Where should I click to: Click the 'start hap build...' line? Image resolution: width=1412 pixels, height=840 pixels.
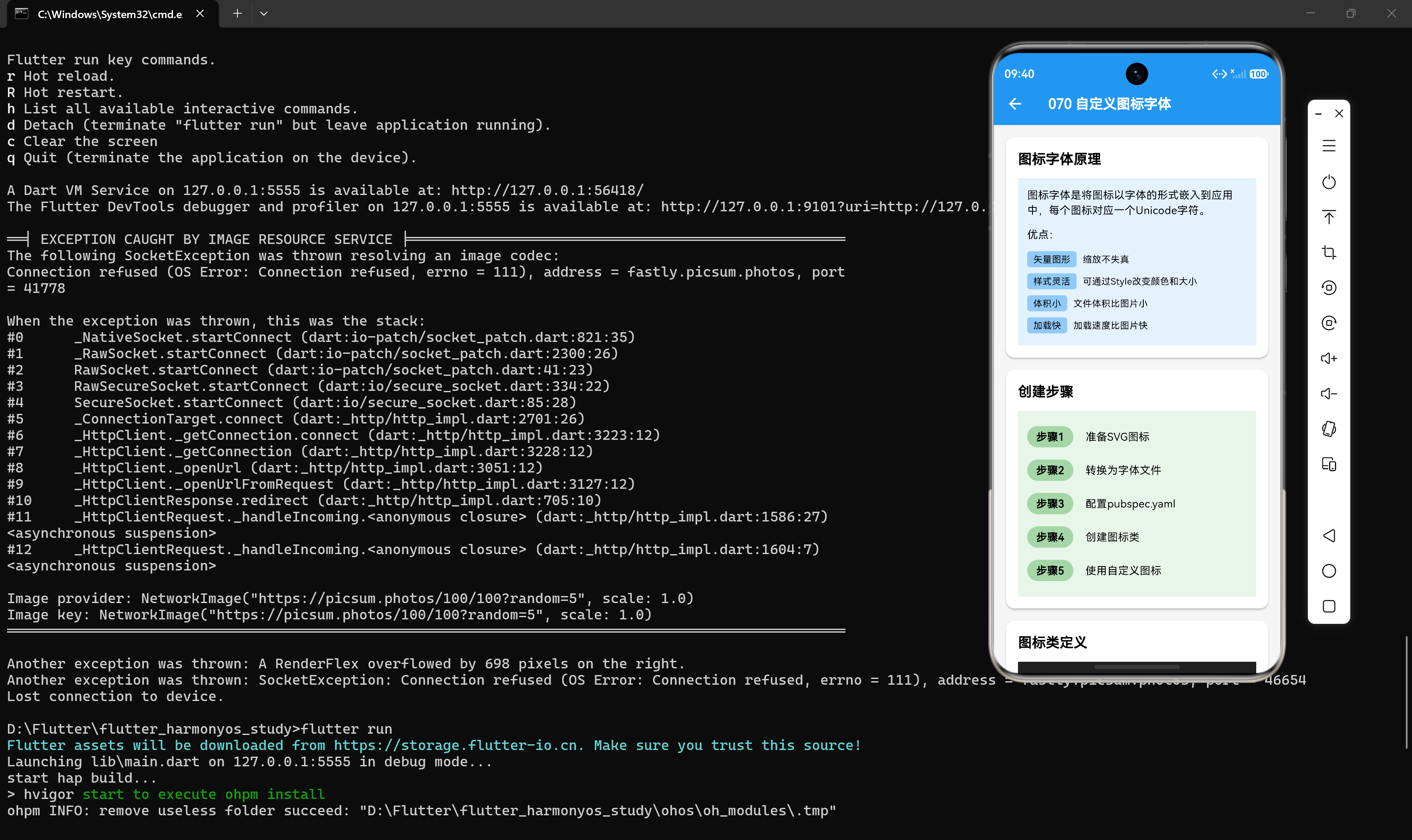pos(82,778)
